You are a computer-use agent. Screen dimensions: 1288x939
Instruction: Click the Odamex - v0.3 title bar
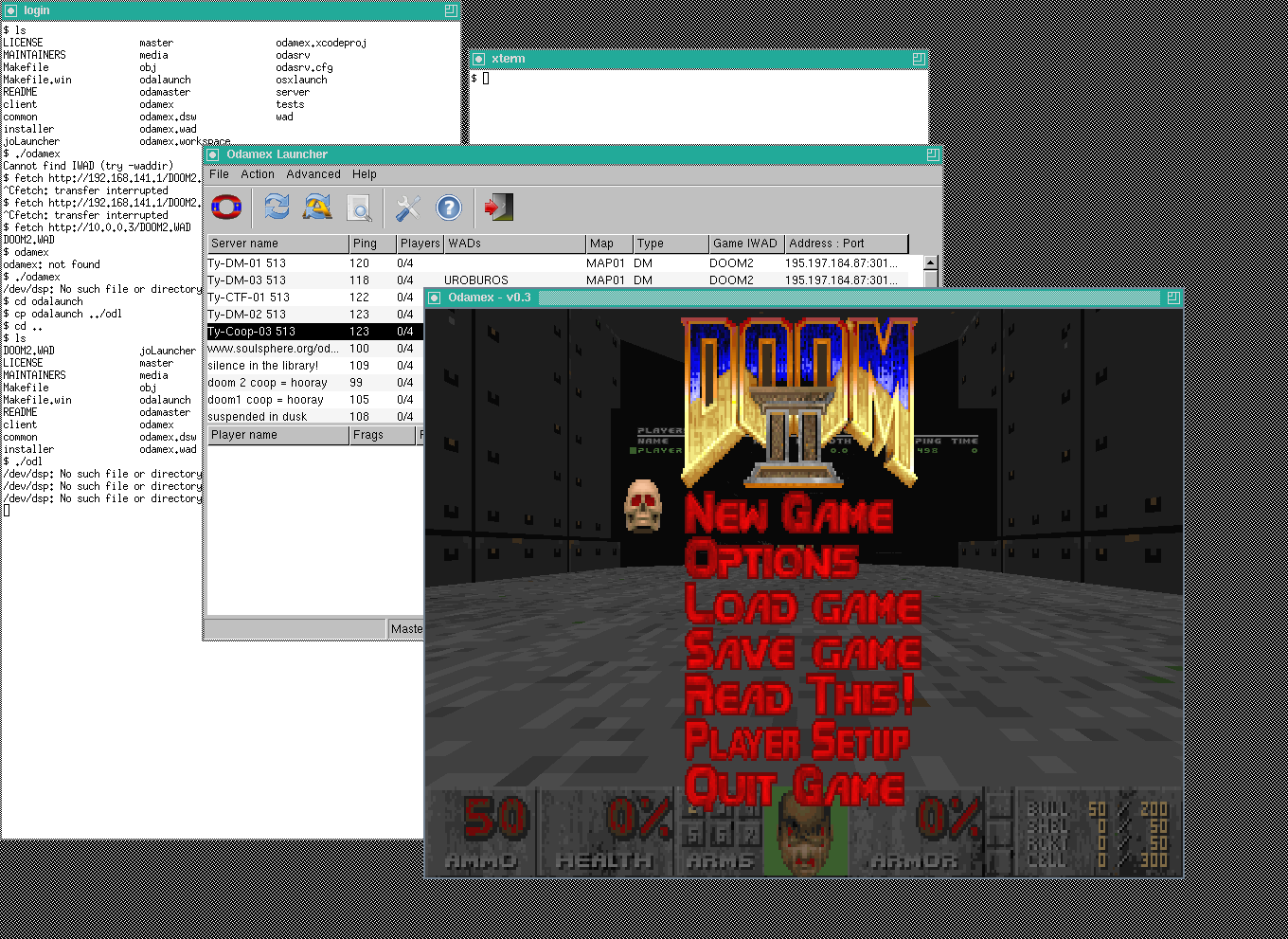tap(804, 298)
